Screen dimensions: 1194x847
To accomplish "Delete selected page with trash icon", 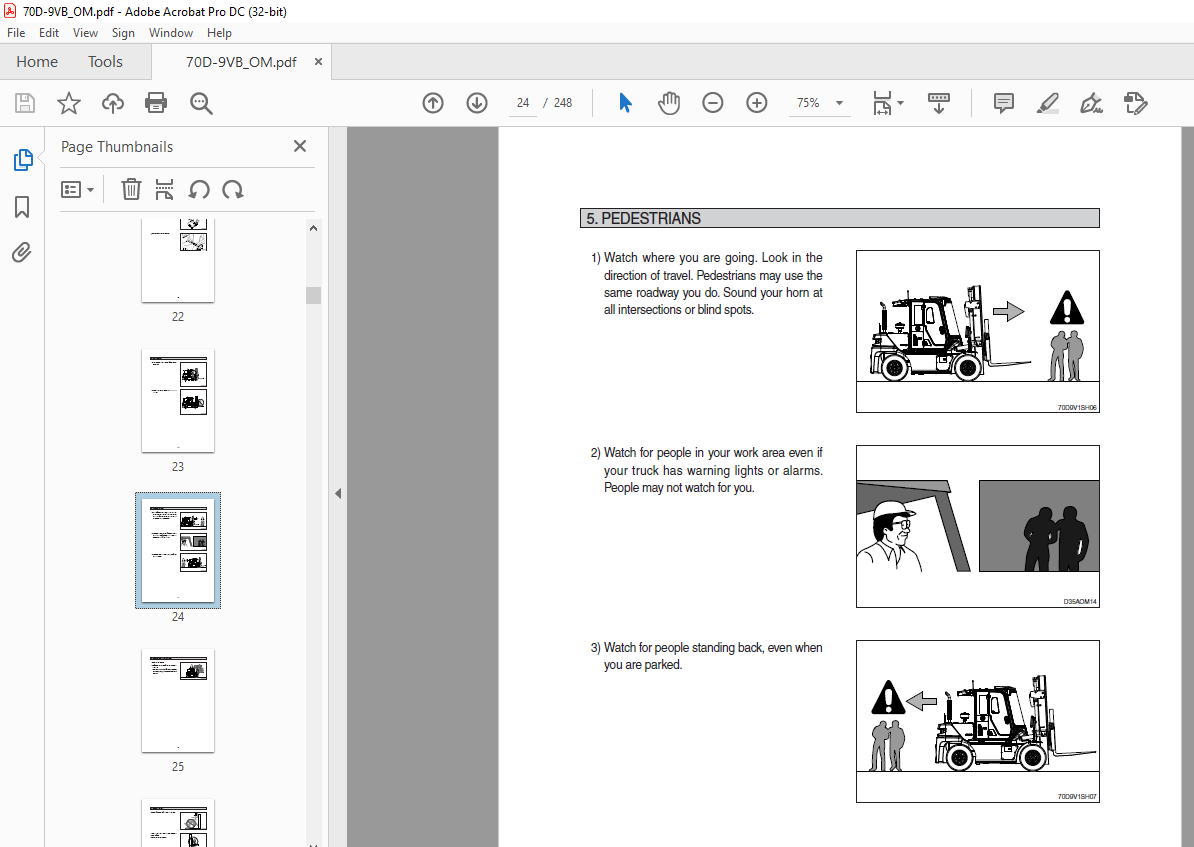I will (x=131, y=190).
